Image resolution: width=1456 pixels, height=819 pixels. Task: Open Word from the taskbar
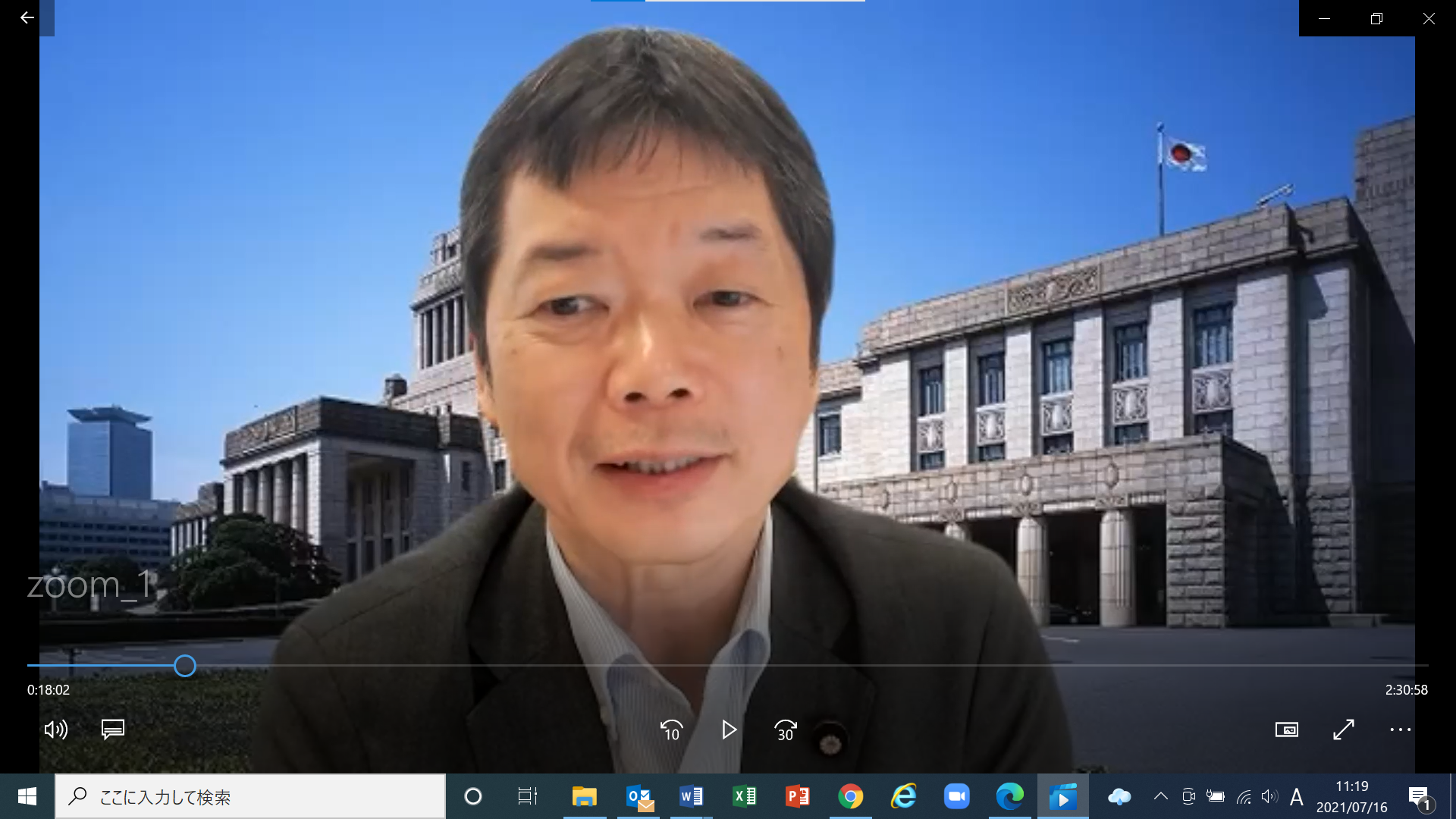(x=692, y=796)
